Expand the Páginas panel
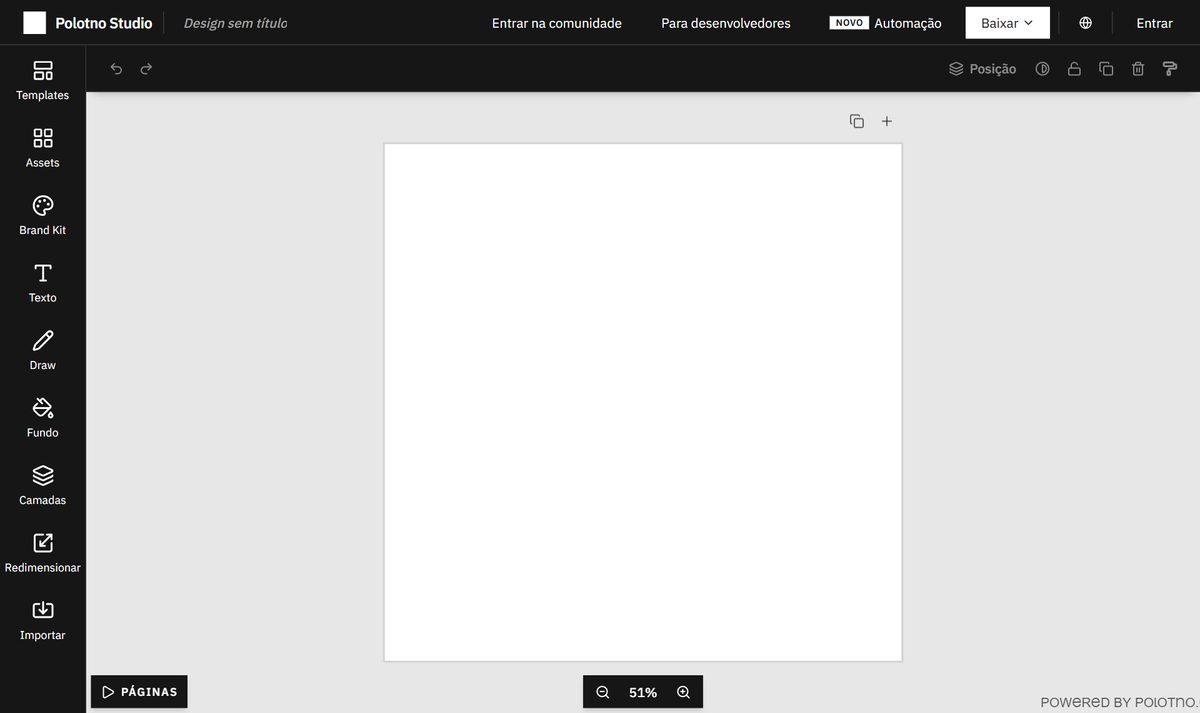The image size is (1200, 713). 139,692
